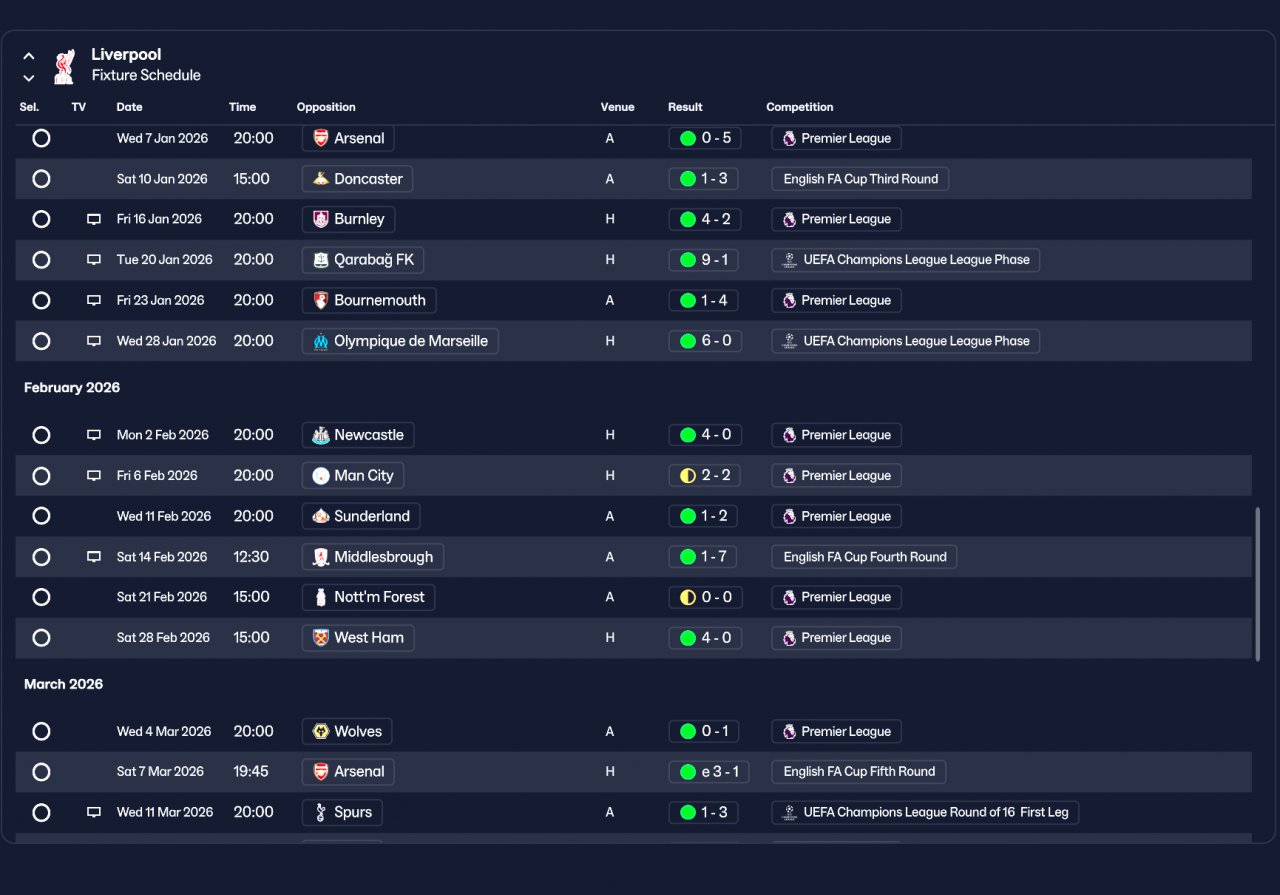Sort fixtures by the Competition column header
This screenshot has width=1280, height=895.
coord(800,107)
